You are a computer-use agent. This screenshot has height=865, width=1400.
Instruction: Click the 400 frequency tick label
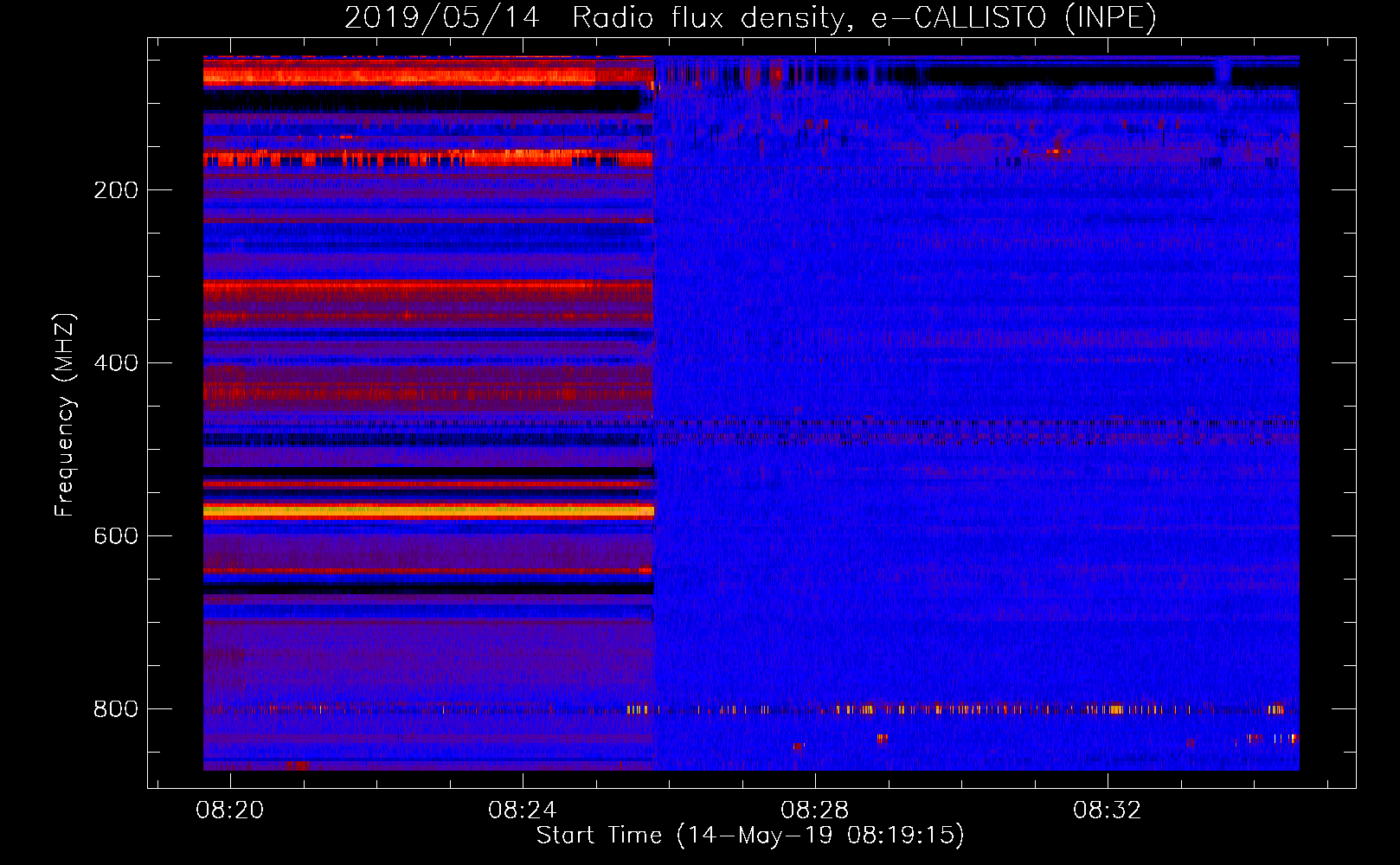coord(116,363)
